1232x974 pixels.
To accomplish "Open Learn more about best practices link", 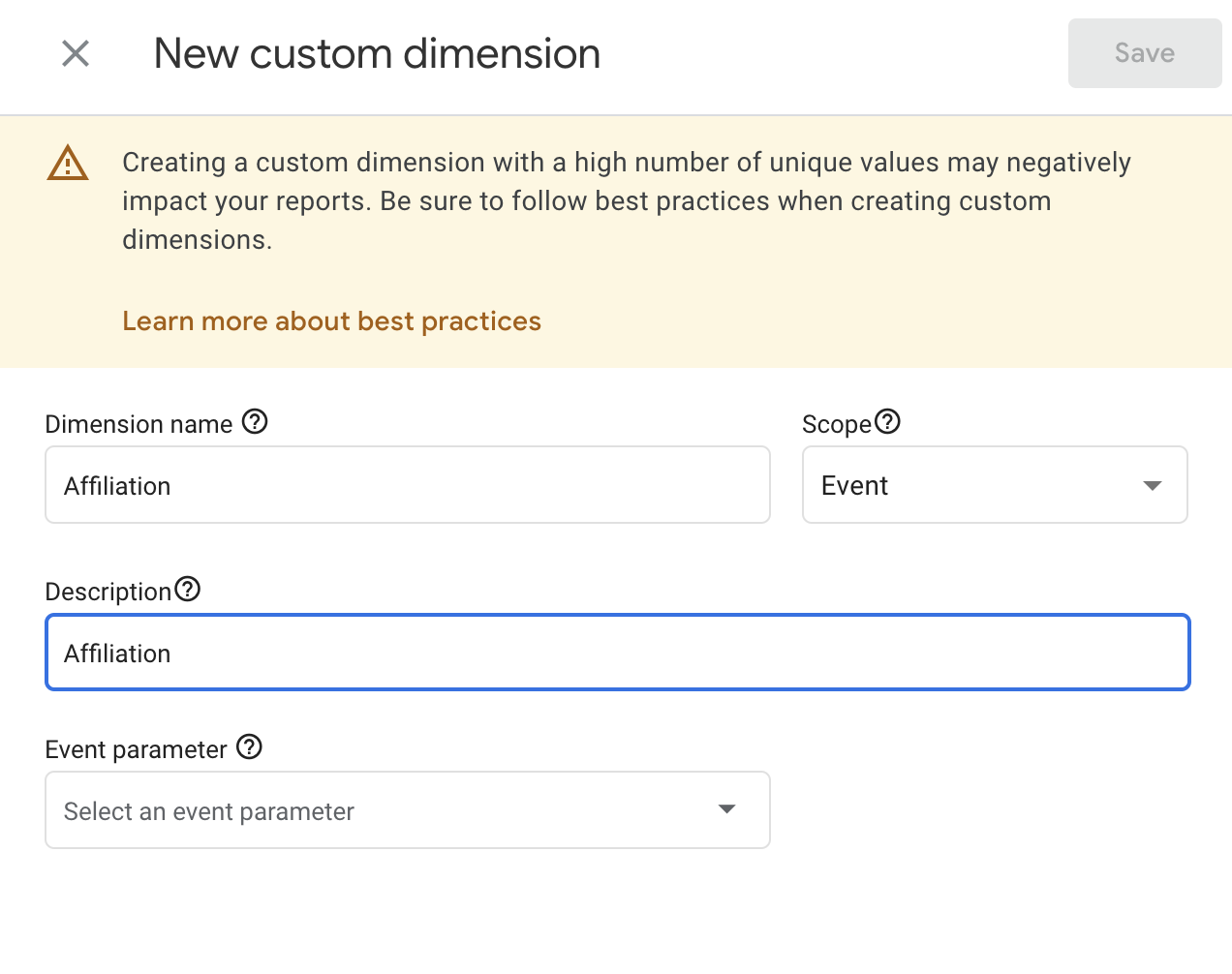I will point(331,321).
